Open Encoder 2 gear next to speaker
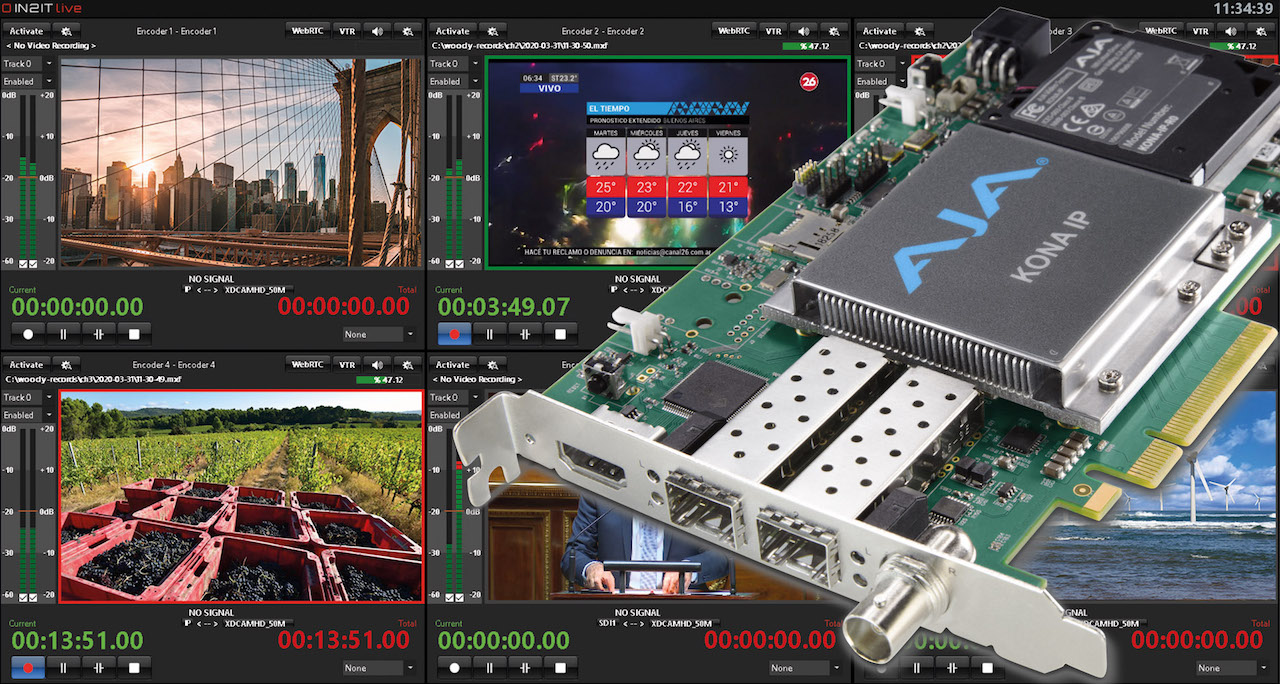 [834, 31]
